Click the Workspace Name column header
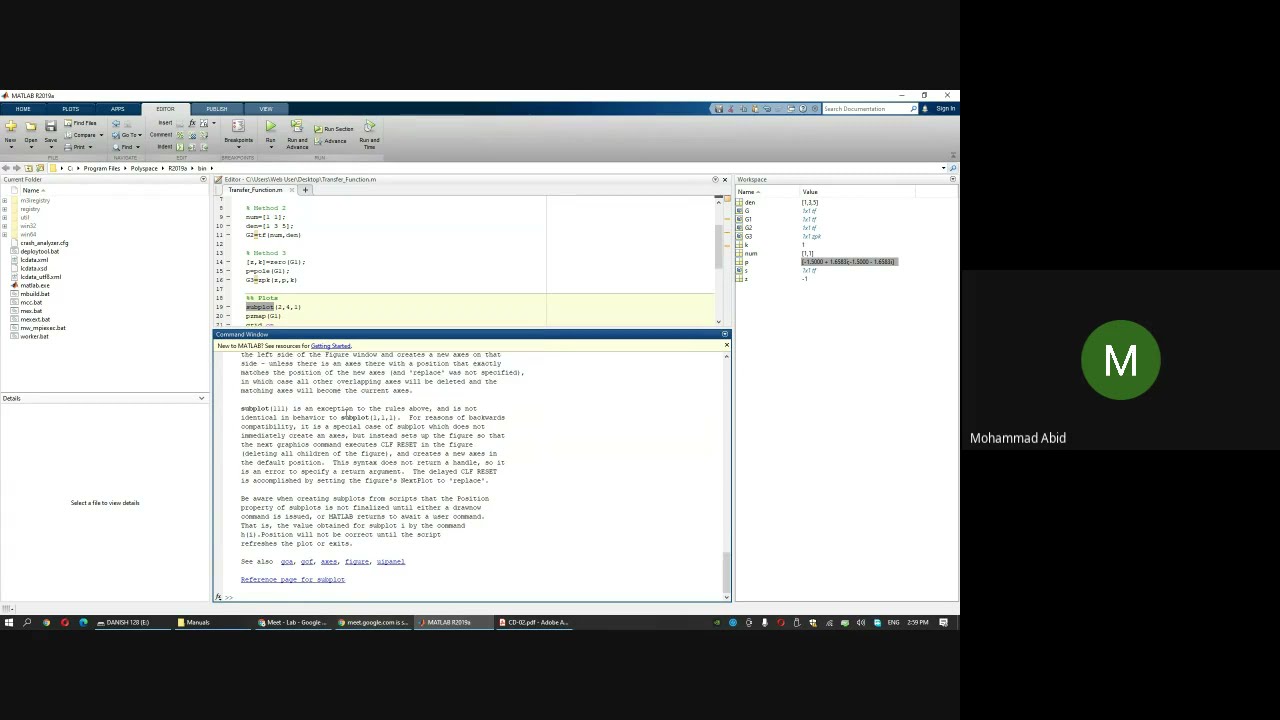The width and height of the screenshot is (1280, 720). [x=748, y=192]
